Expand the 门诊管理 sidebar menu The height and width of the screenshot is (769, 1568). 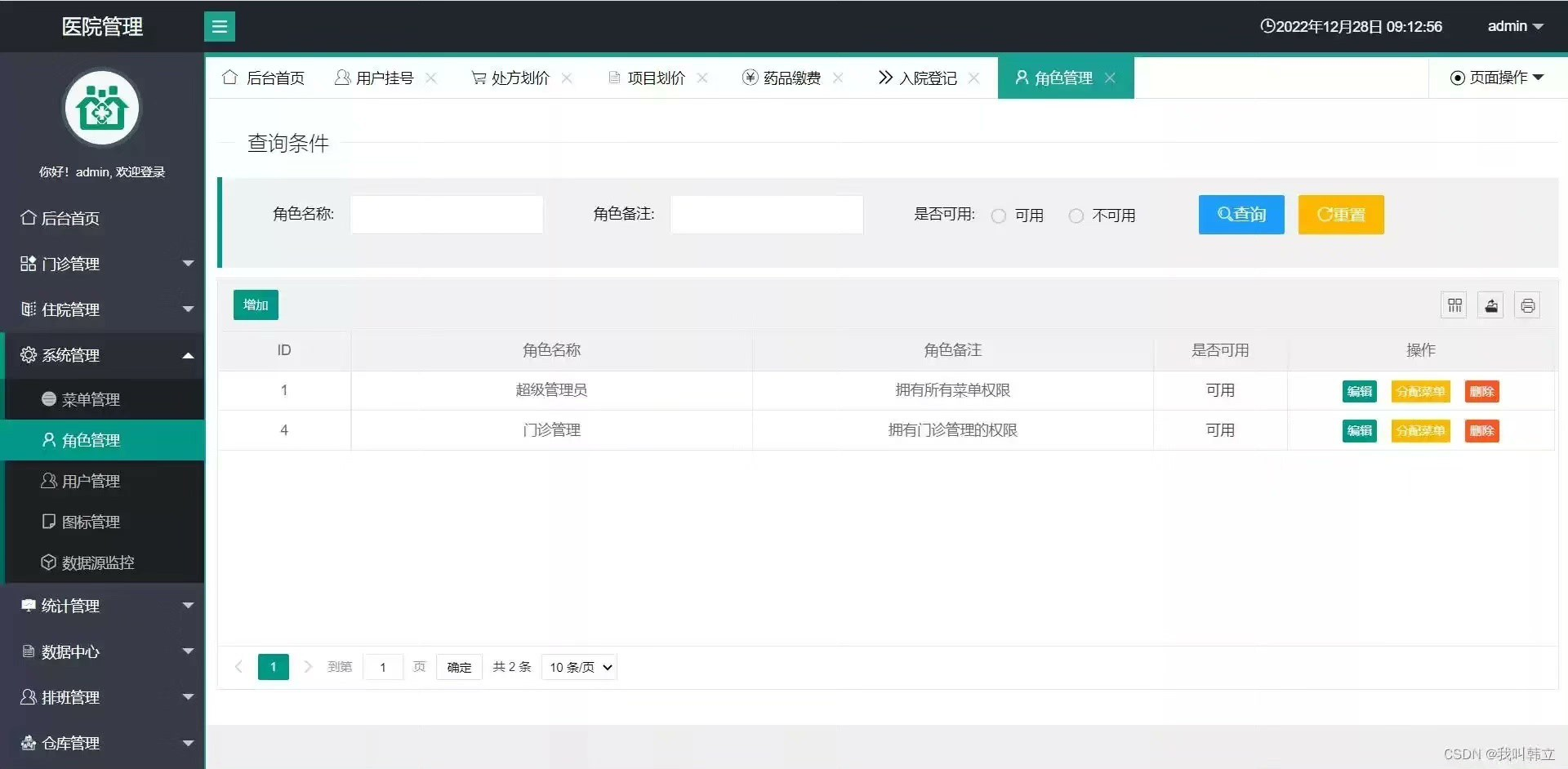pyautogui.click(x=102, y=264)
